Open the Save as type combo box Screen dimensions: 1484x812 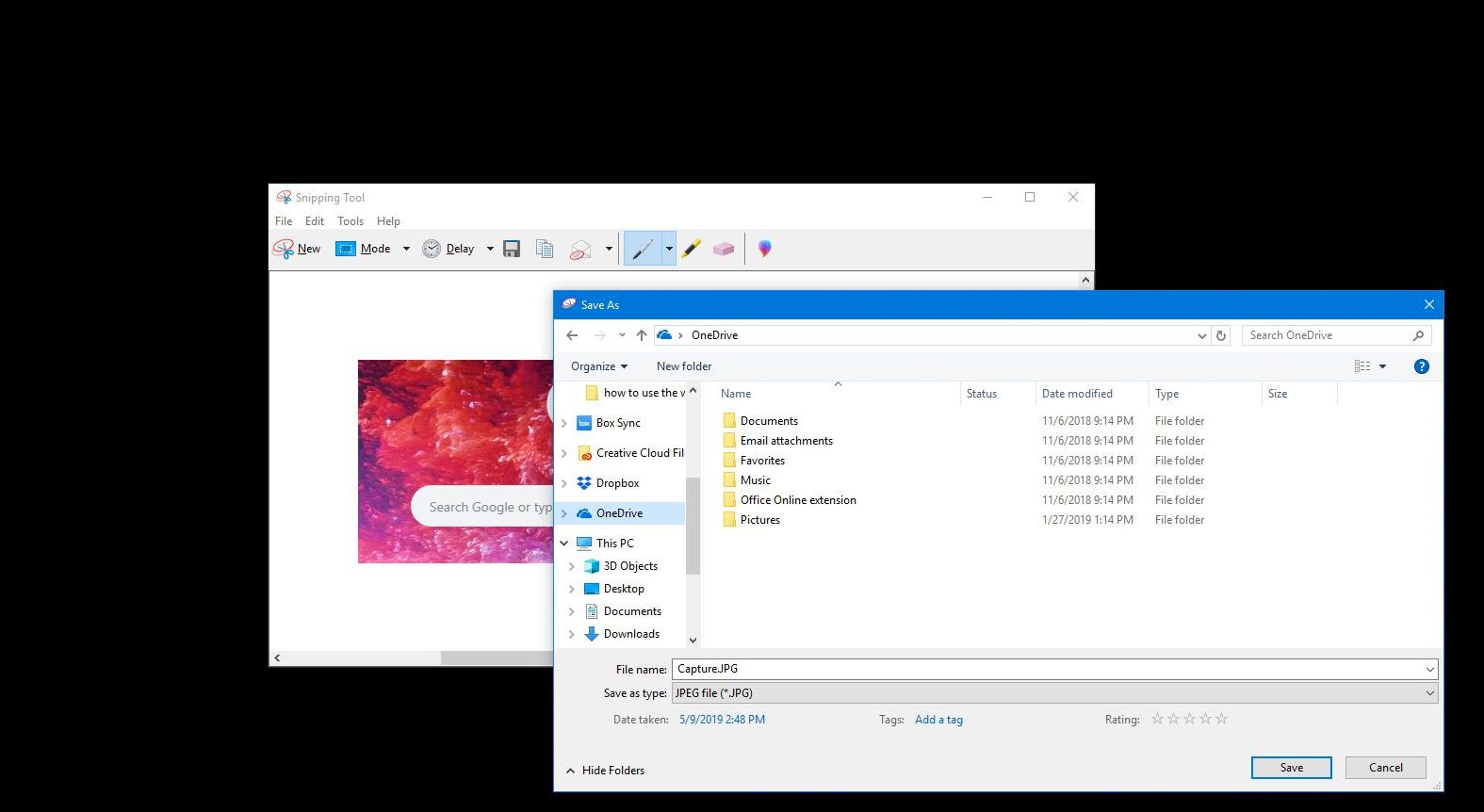point(1054,693)
